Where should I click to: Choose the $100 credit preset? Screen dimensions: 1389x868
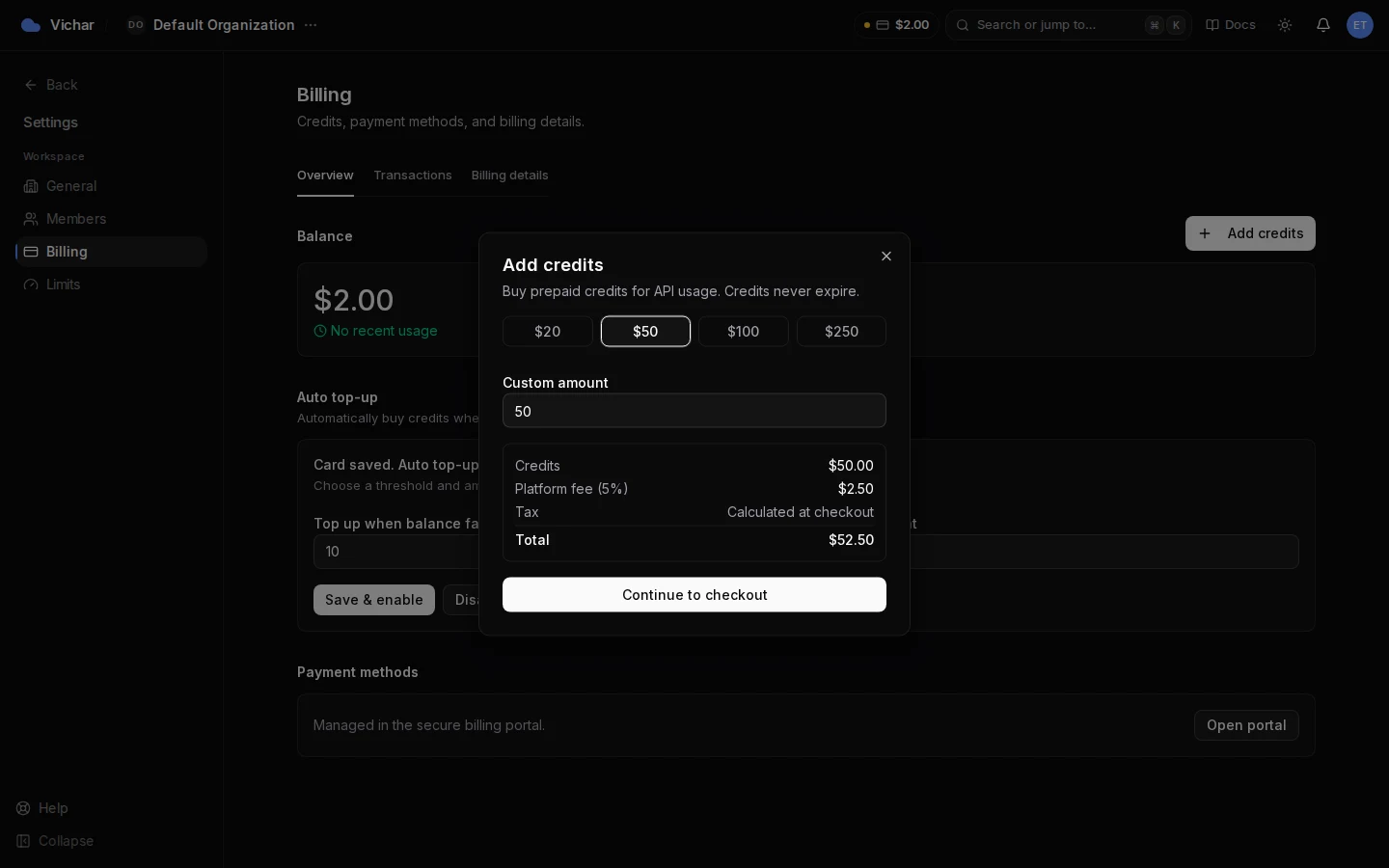pos(744,332)
